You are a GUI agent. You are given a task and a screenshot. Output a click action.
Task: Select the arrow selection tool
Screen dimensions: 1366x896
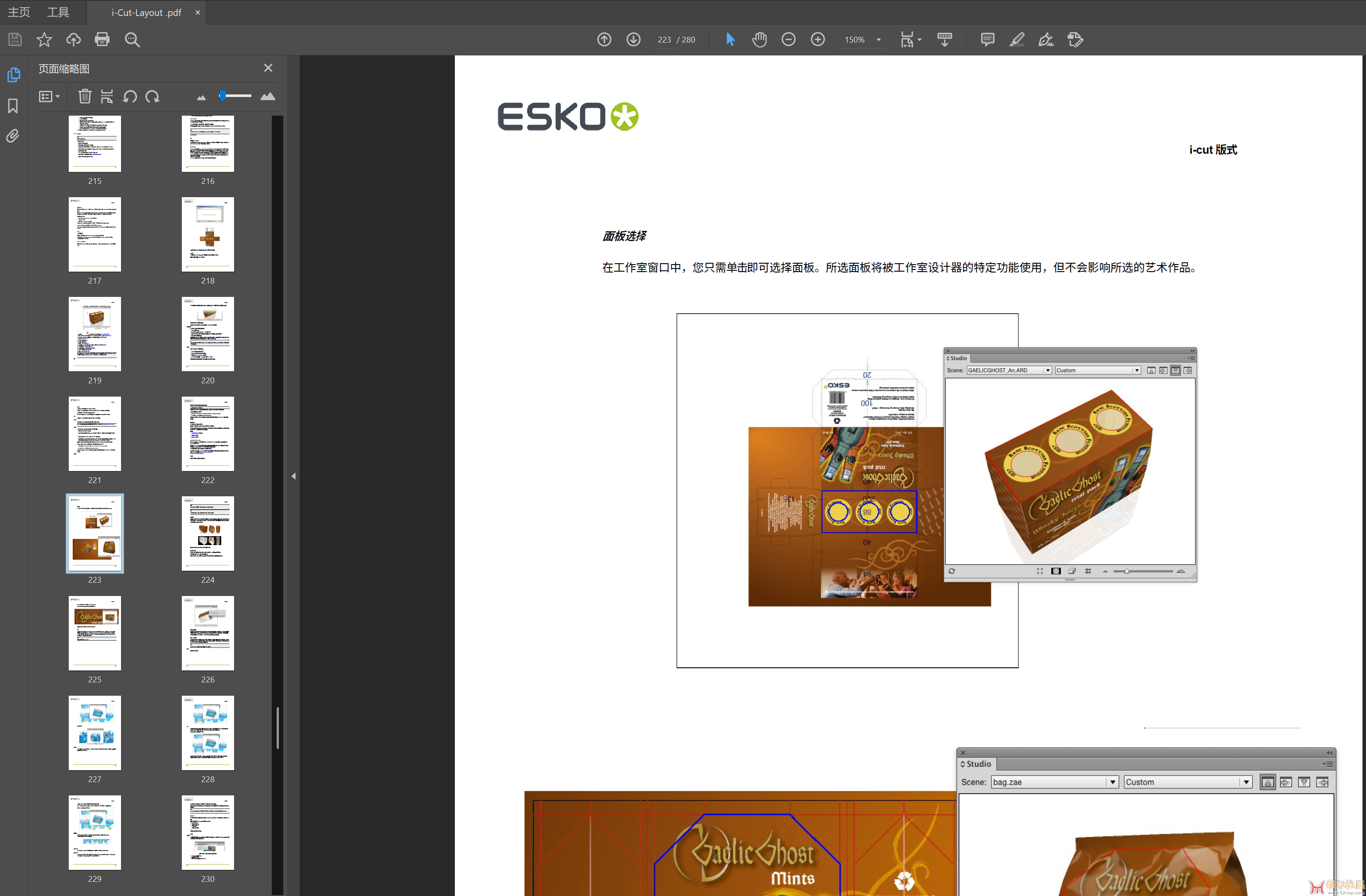[x=730, y=39]
